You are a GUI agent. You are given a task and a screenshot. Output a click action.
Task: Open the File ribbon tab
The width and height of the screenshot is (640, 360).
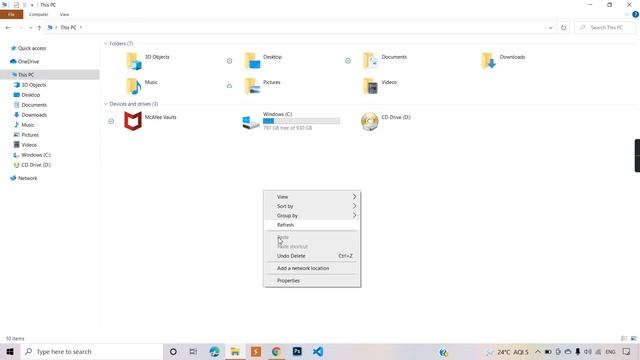(x=11, y=14)
